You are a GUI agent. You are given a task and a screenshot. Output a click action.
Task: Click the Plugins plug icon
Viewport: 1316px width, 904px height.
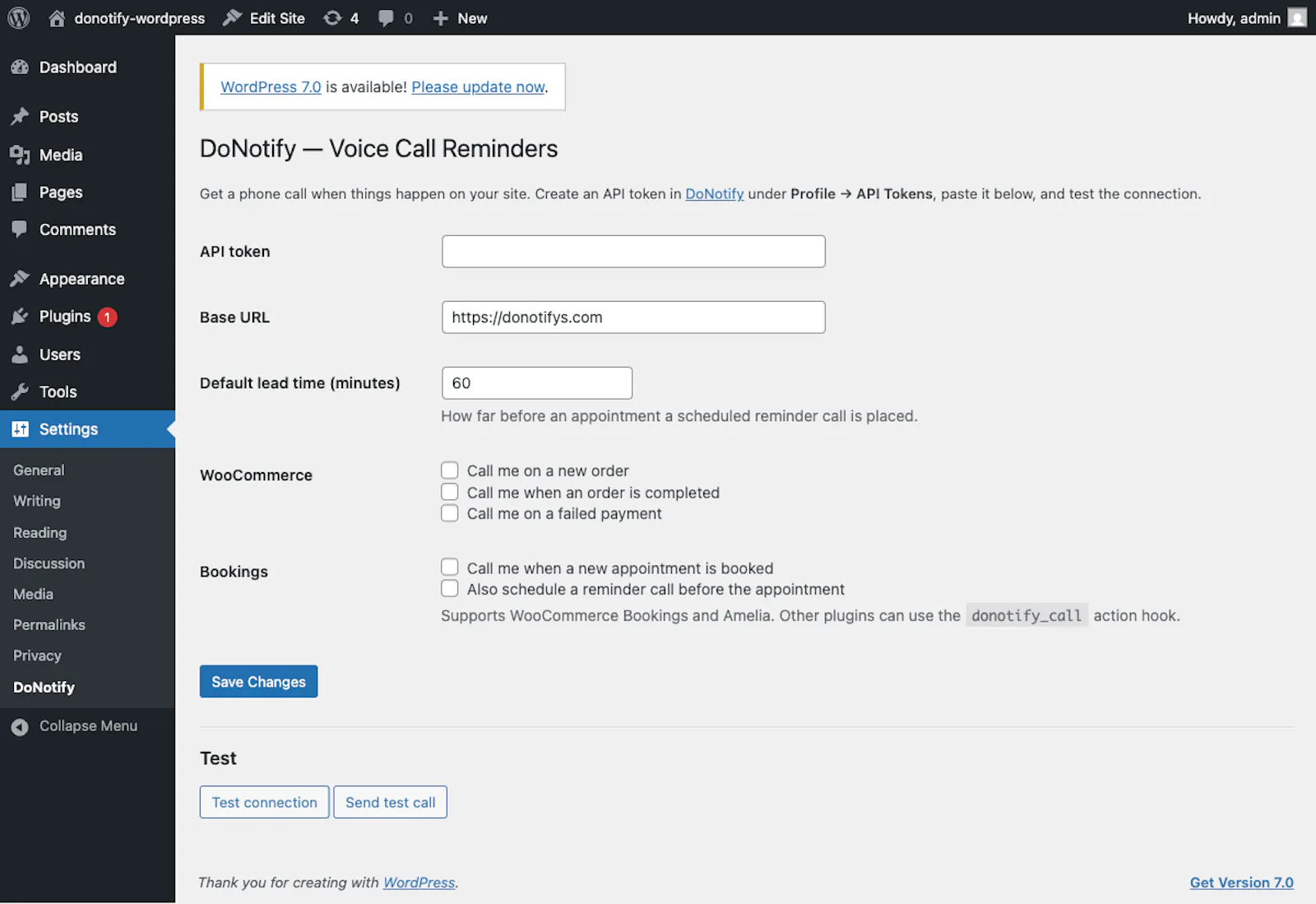point(20,317)
